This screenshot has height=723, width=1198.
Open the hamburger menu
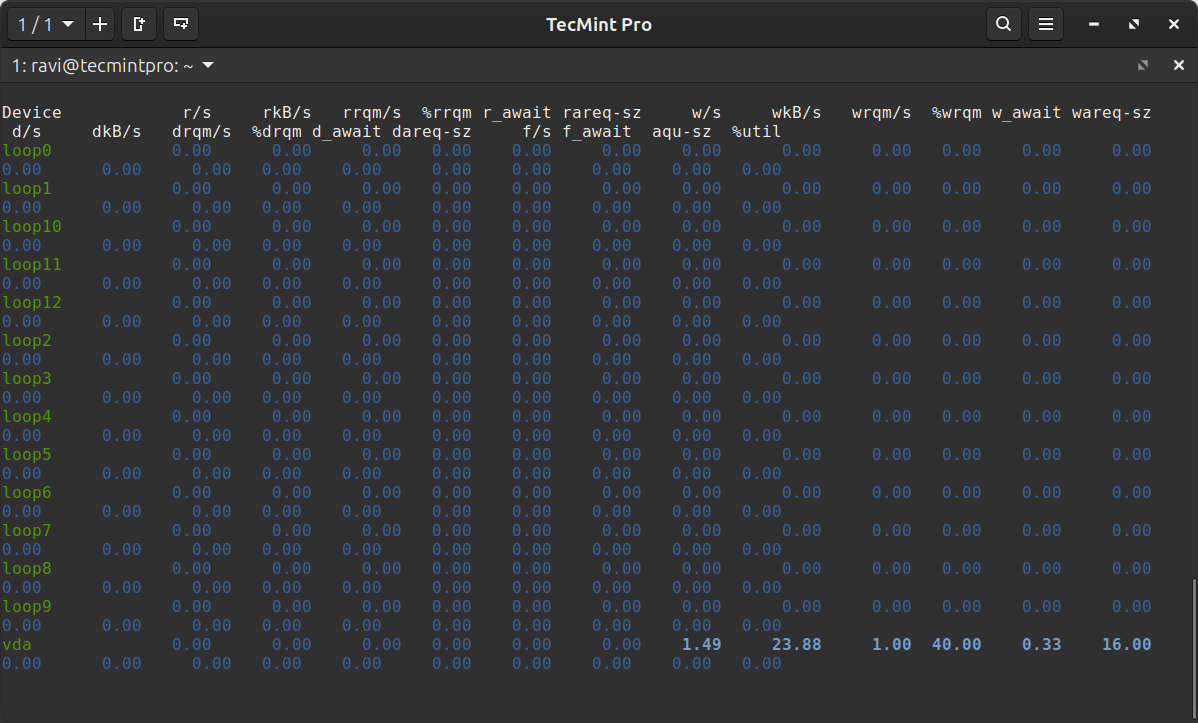click(1046, 24)
